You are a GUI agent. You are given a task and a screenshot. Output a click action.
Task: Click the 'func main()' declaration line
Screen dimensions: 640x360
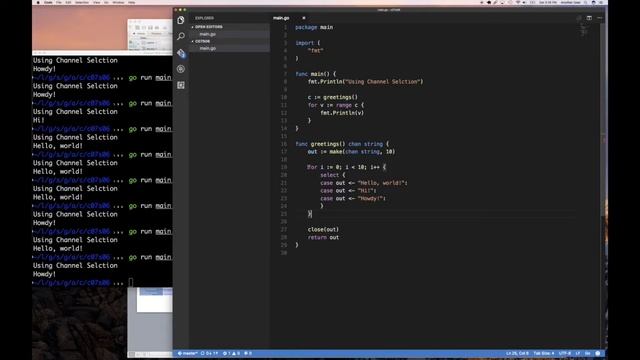(316, 74)
